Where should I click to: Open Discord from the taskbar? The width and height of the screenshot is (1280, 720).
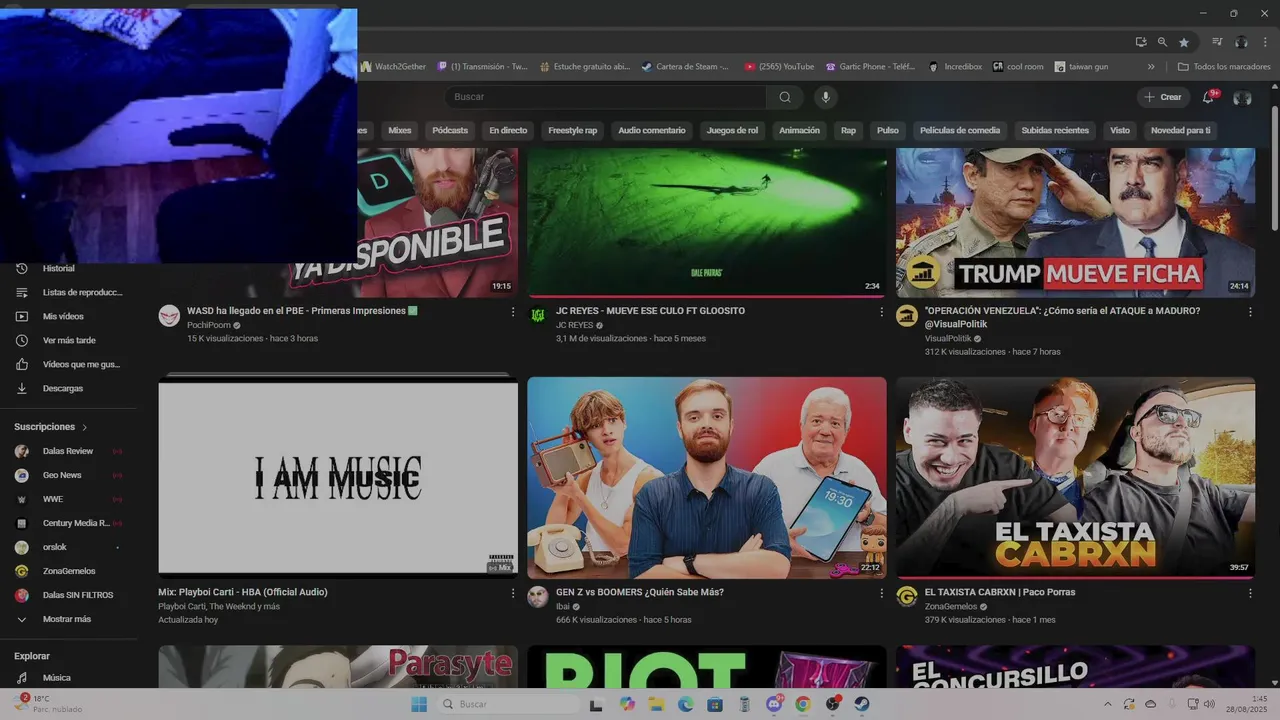click(774, 704)
